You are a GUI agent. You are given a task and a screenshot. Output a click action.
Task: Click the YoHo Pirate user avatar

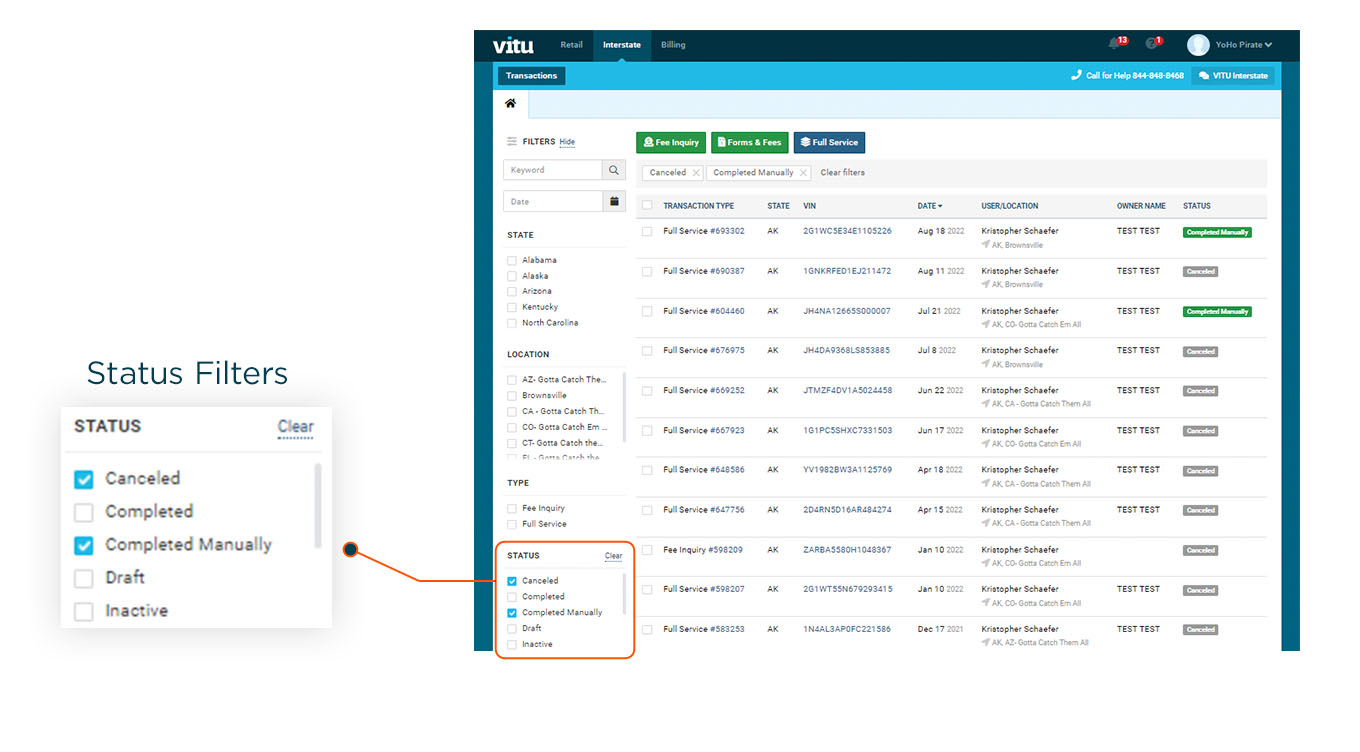[x=1198, y=45]
